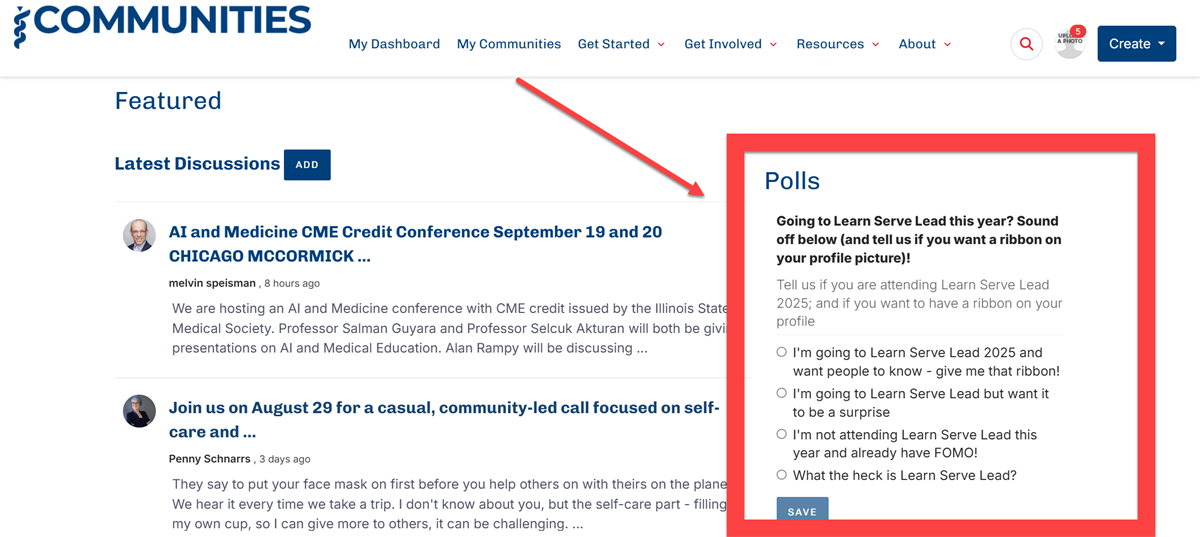Expand the Get Started dropdown menu
Viewport: 1200px width, 537px height.
[x=621, y=44]
